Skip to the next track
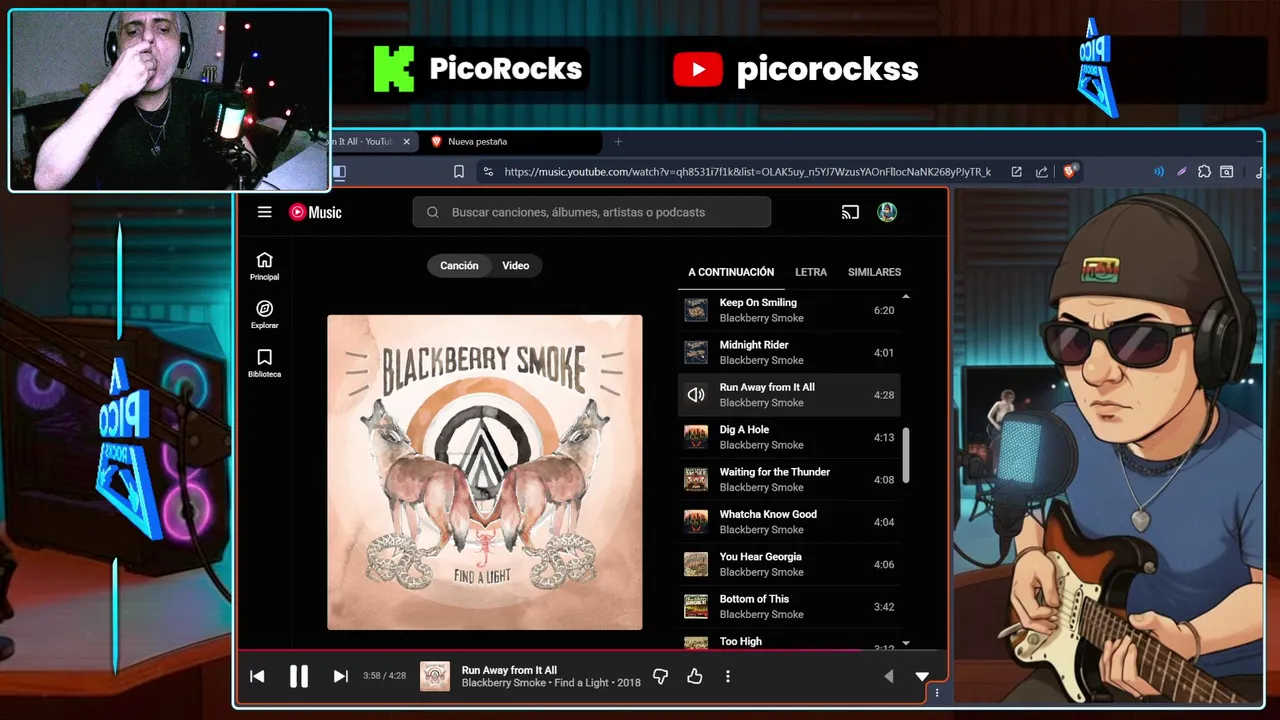 (340, 676)
